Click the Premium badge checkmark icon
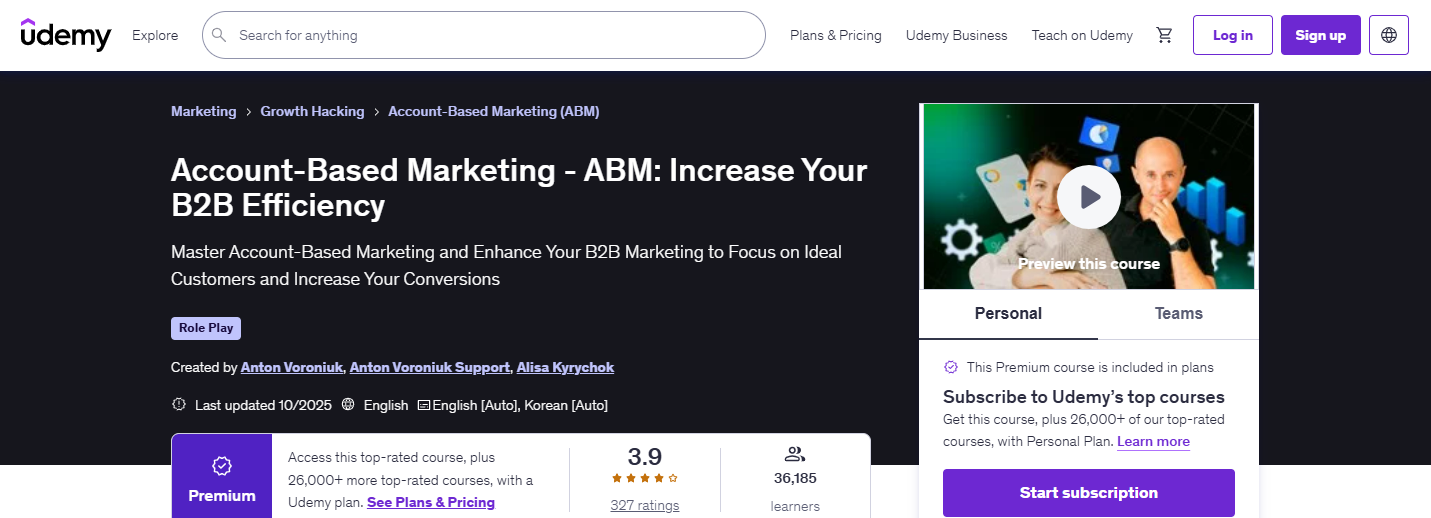This screenshot has height=518, width=1431. pos(222,466)
